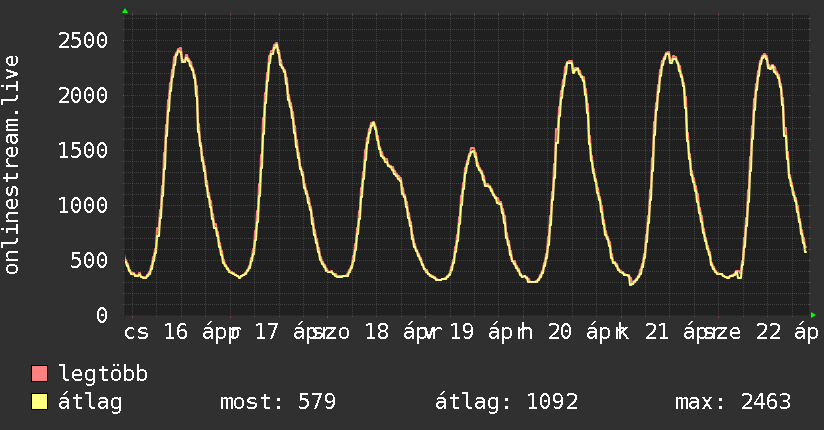Select the legtöbb legend label

(103, 374)
